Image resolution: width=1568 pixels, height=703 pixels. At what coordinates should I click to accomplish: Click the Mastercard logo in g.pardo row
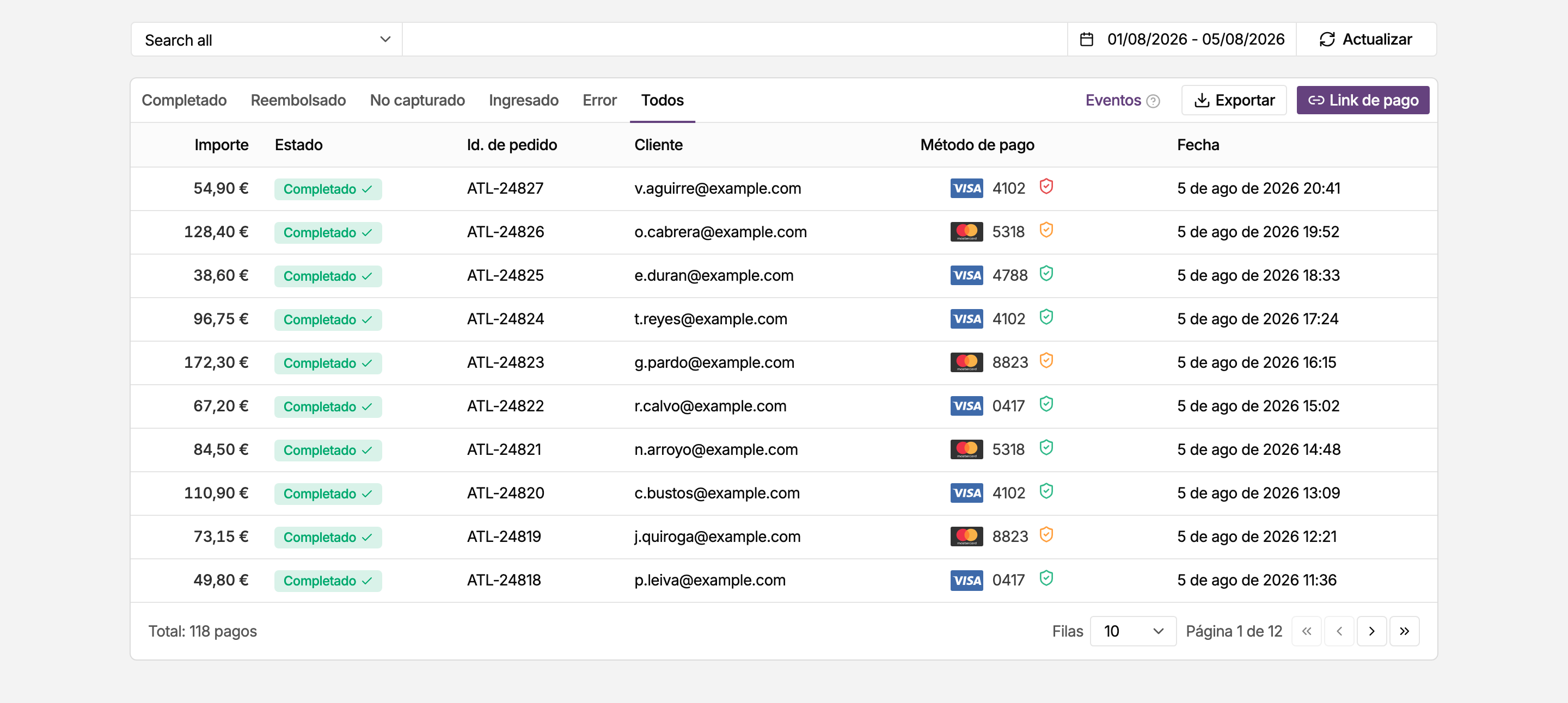pyautogui.click(x=966, y=362)
